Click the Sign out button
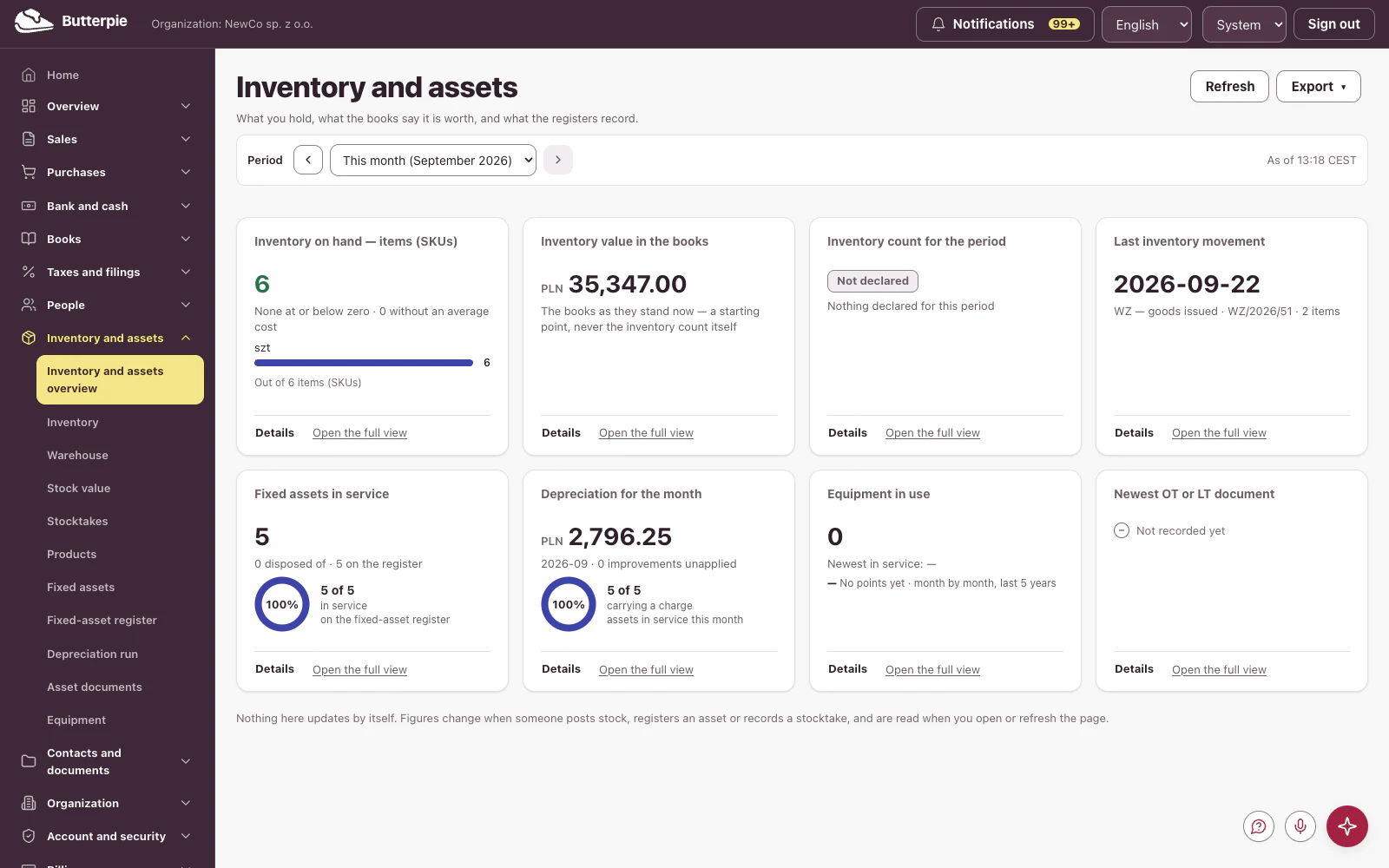The image size is (1389, 868). pos(1333,24)
